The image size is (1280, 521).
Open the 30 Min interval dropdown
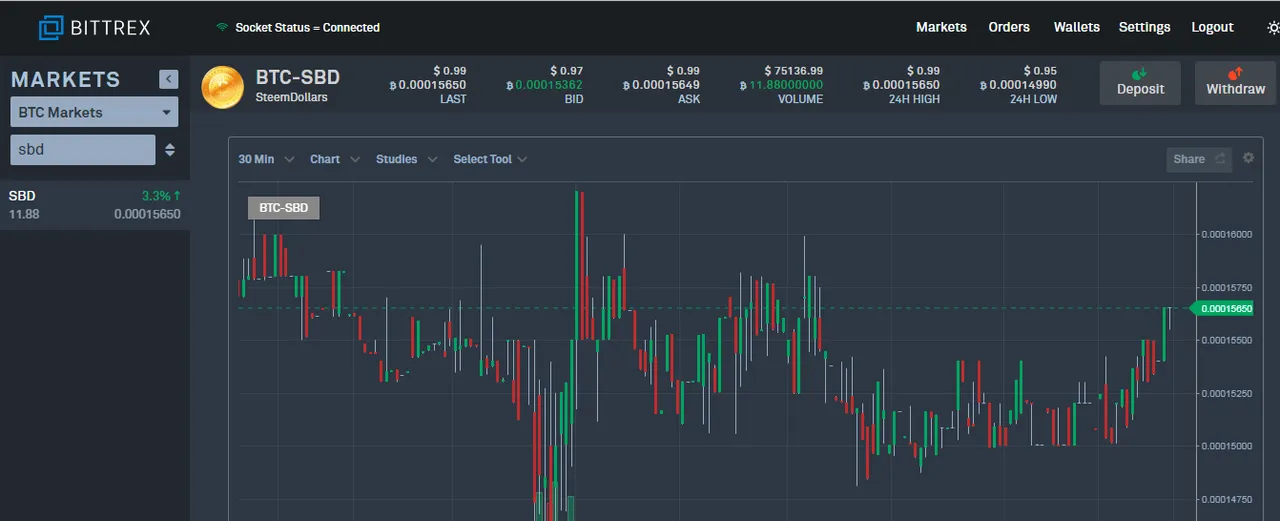tap(266, 159)
